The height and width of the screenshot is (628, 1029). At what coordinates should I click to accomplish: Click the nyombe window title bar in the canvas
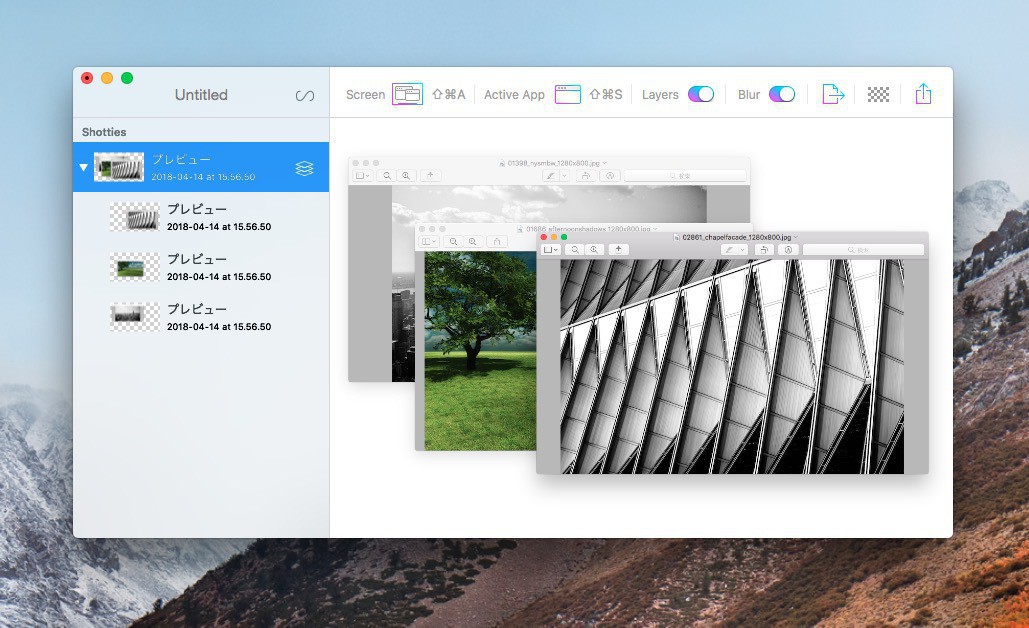click(548, 162)
